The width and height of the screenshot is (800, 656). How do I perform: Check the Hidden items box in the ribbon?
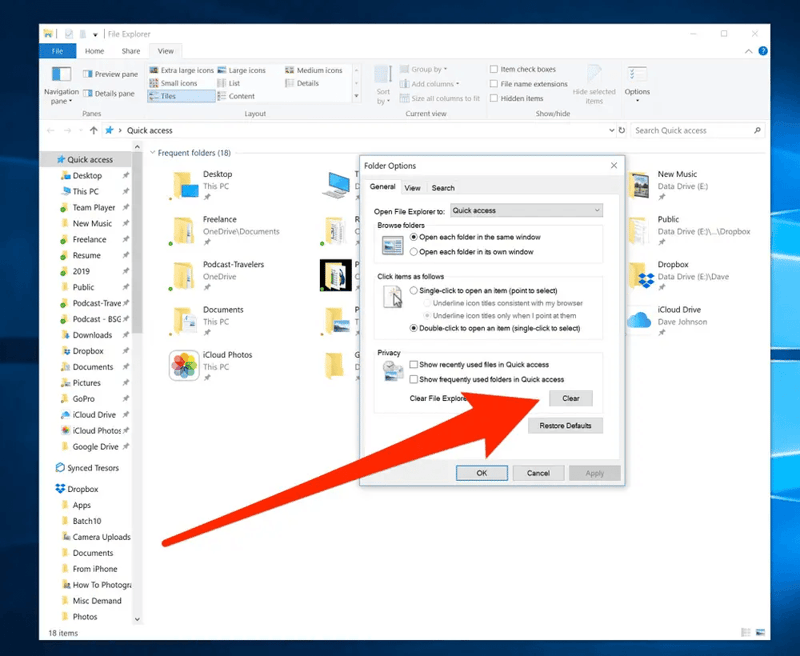[x=493, y=98]
